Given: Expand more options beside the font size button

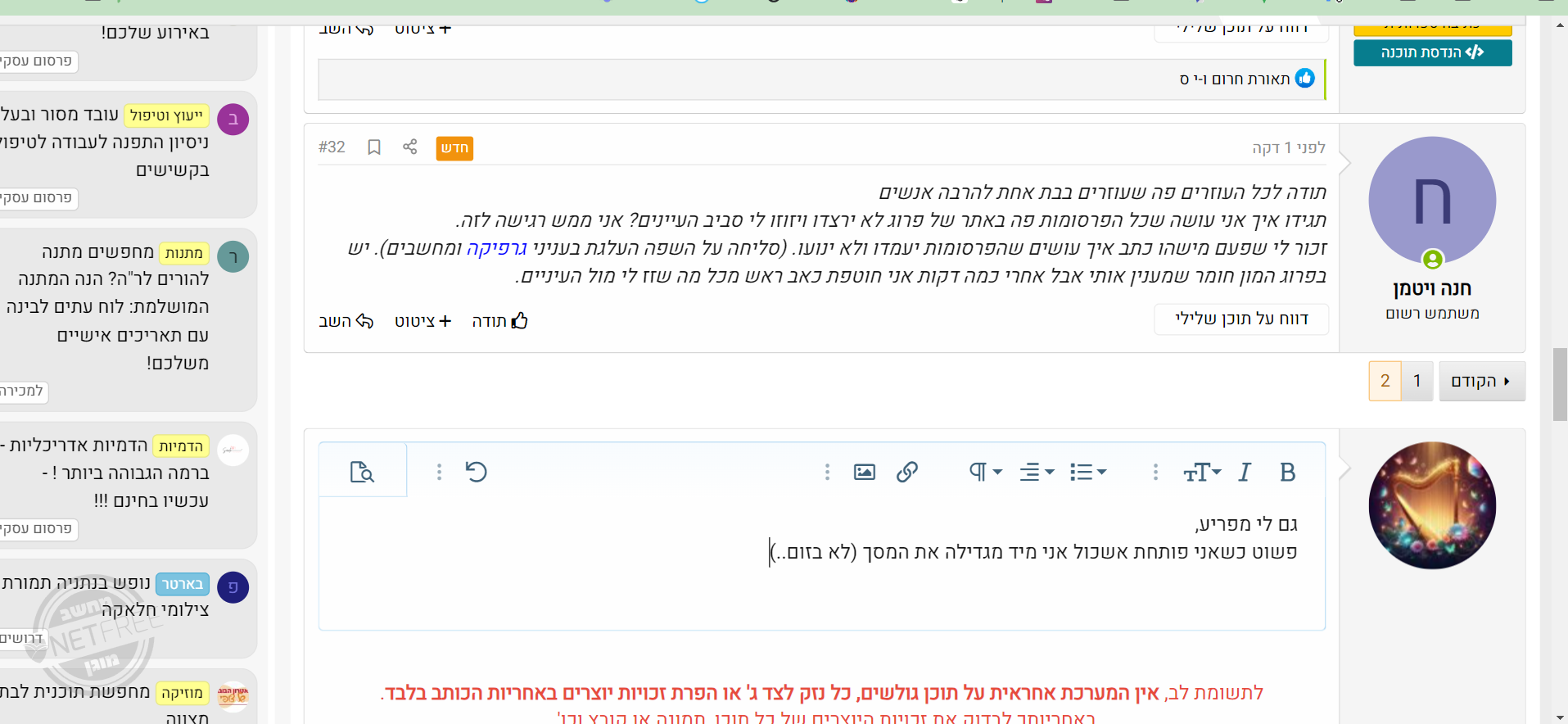Looking at the screenshot, I should pyautogui.click(x=1155, y=473).
